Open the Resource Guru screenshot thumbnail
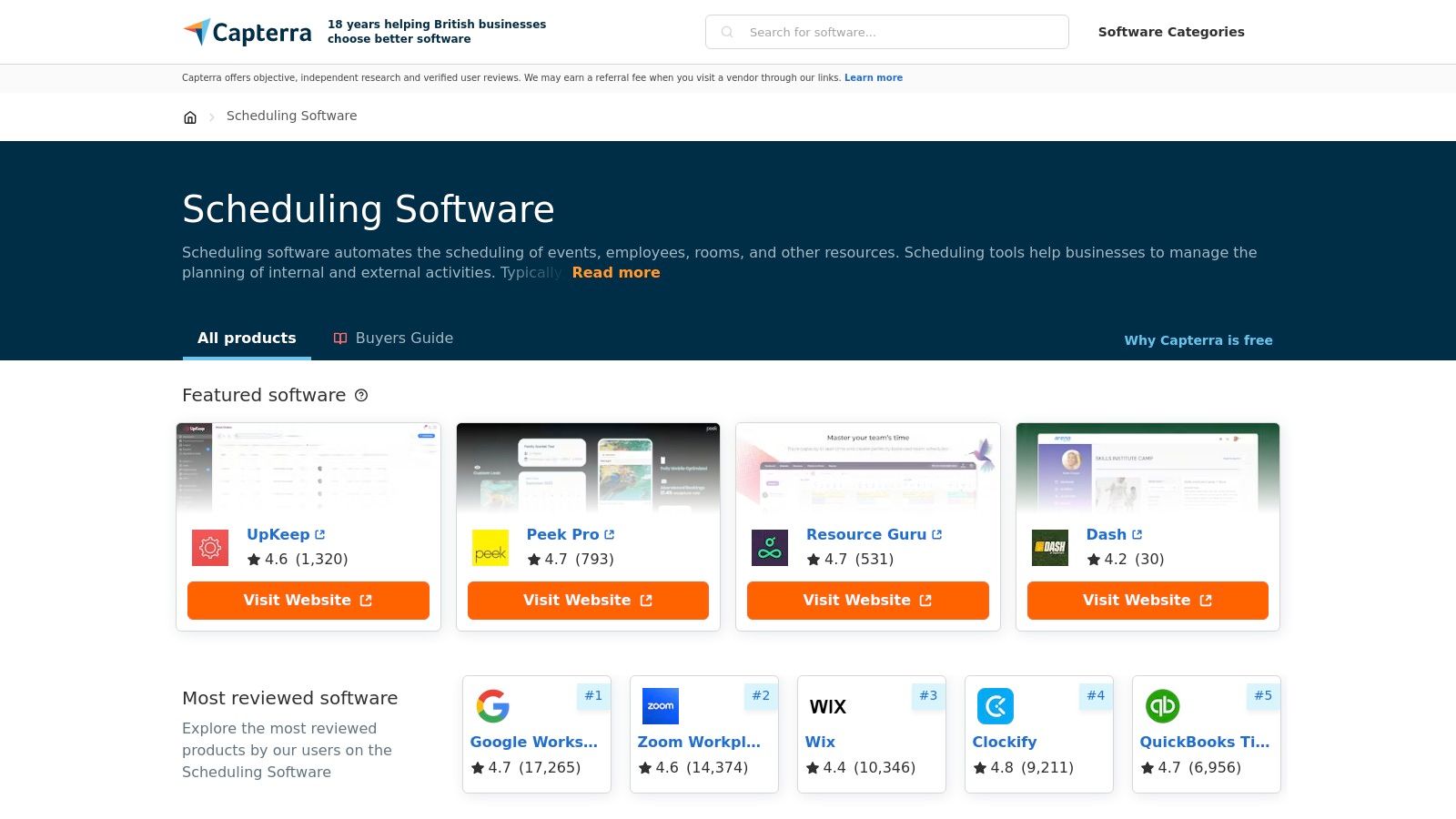1456x819 pixels. coord(867,468)
